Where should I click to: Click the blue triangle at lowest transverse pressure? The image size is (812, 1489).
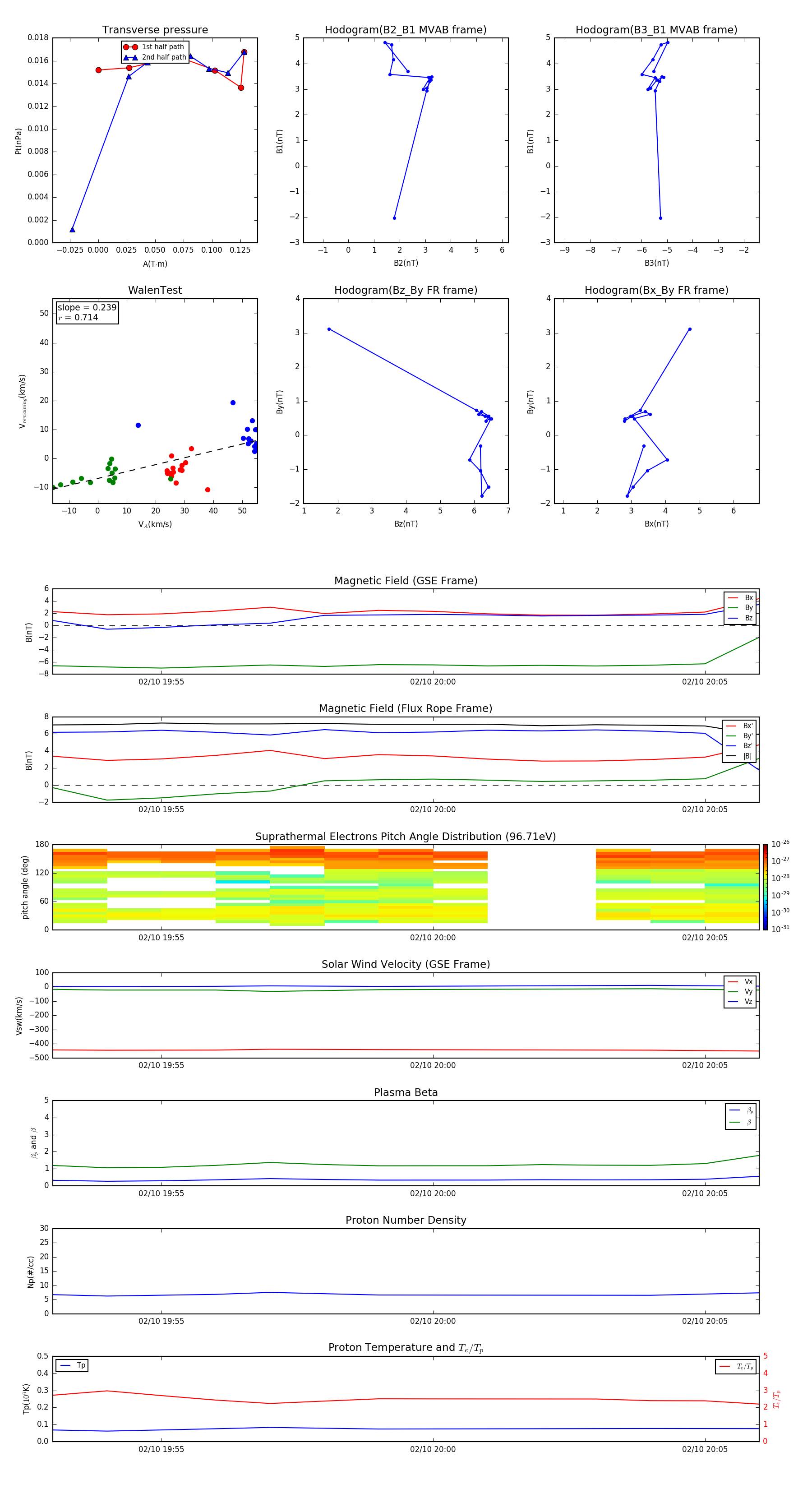tap(72, 230)
